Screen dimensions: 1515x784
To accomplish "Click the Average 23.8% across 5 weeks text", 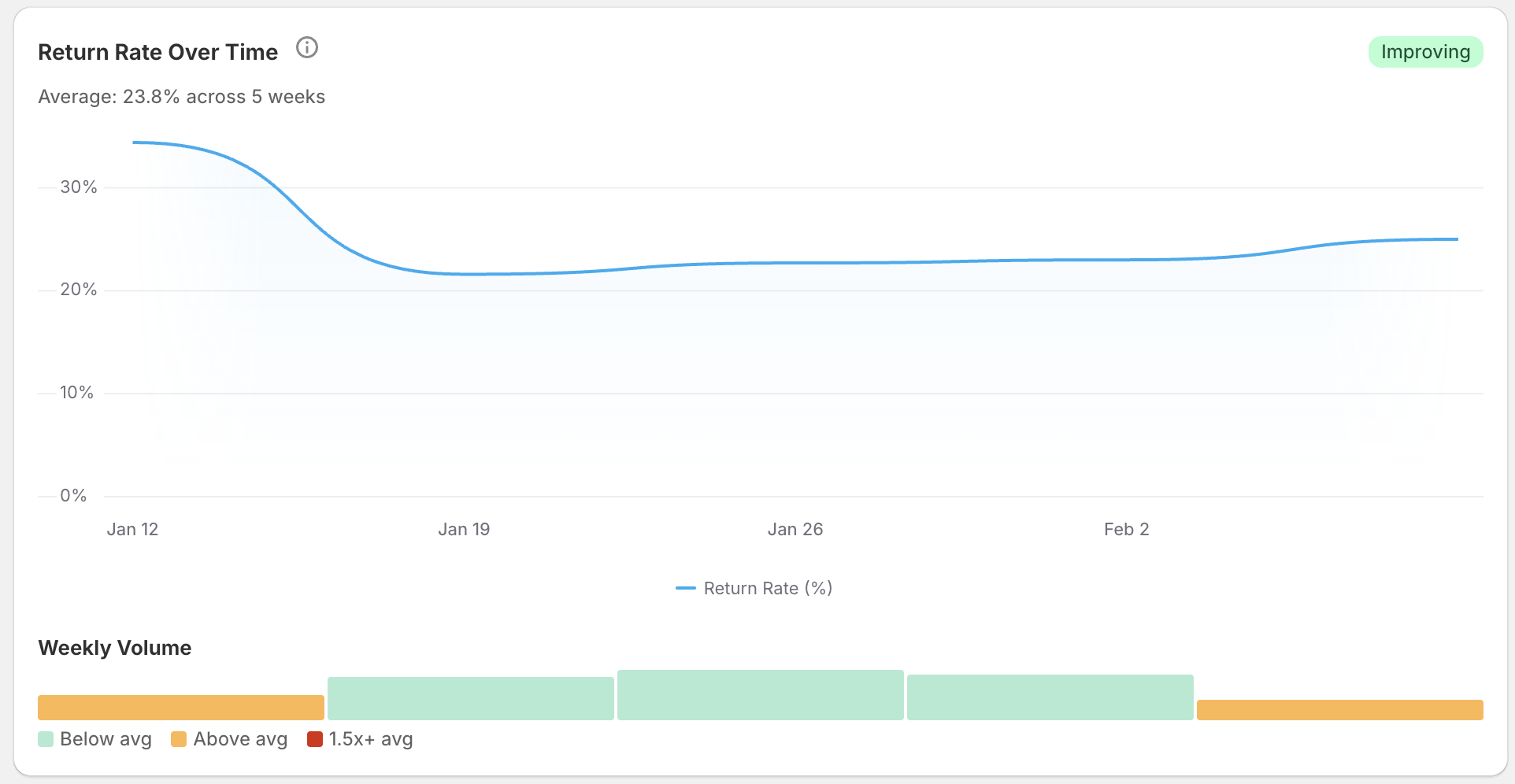I will click(x=181, y=97).
